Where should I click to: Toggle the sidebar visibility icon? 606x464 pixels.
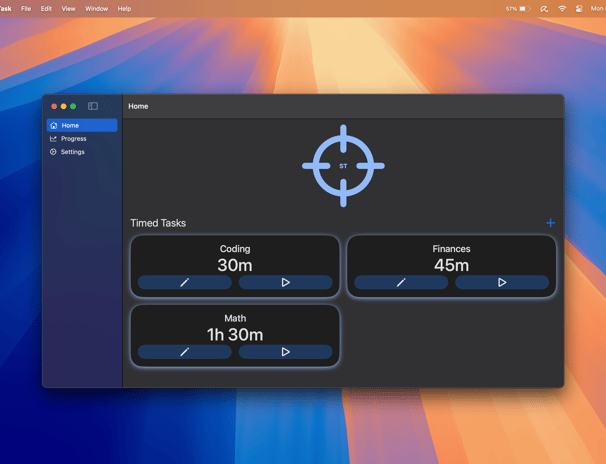93,106
